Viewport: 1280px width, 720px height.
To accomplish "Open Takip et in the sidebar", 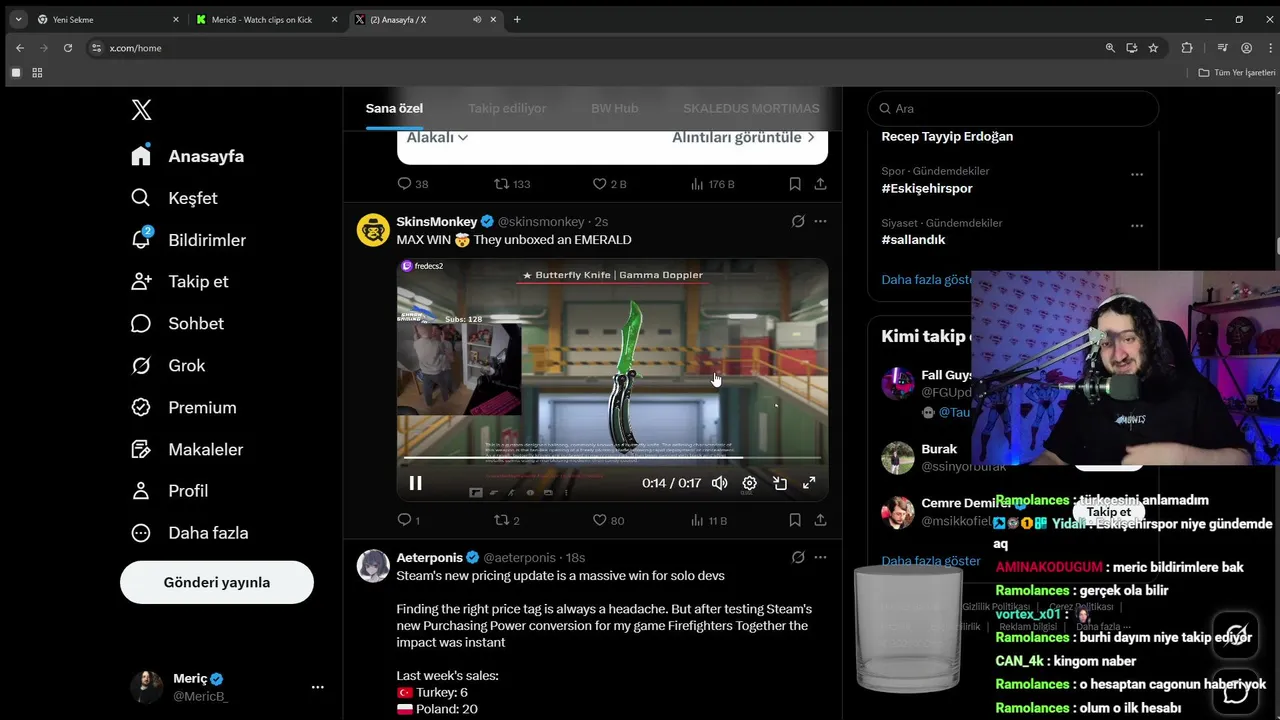I will pos(180,281).
